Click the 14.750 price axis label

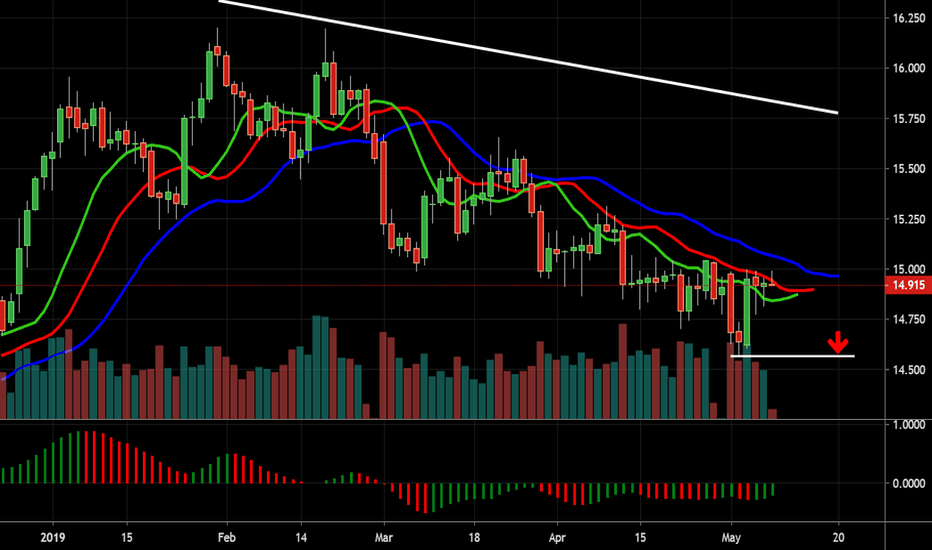[x=909, y=319]
